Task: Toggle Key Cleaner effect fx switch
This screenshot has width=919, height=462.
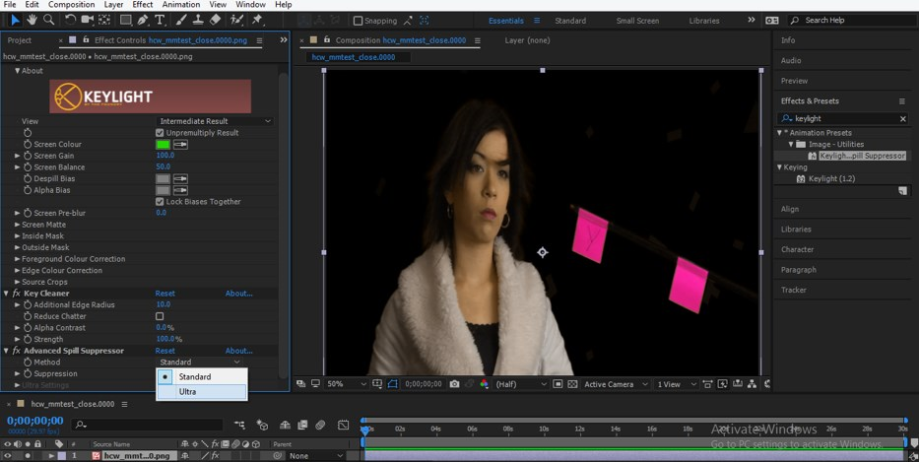Action: pos(16,294)
